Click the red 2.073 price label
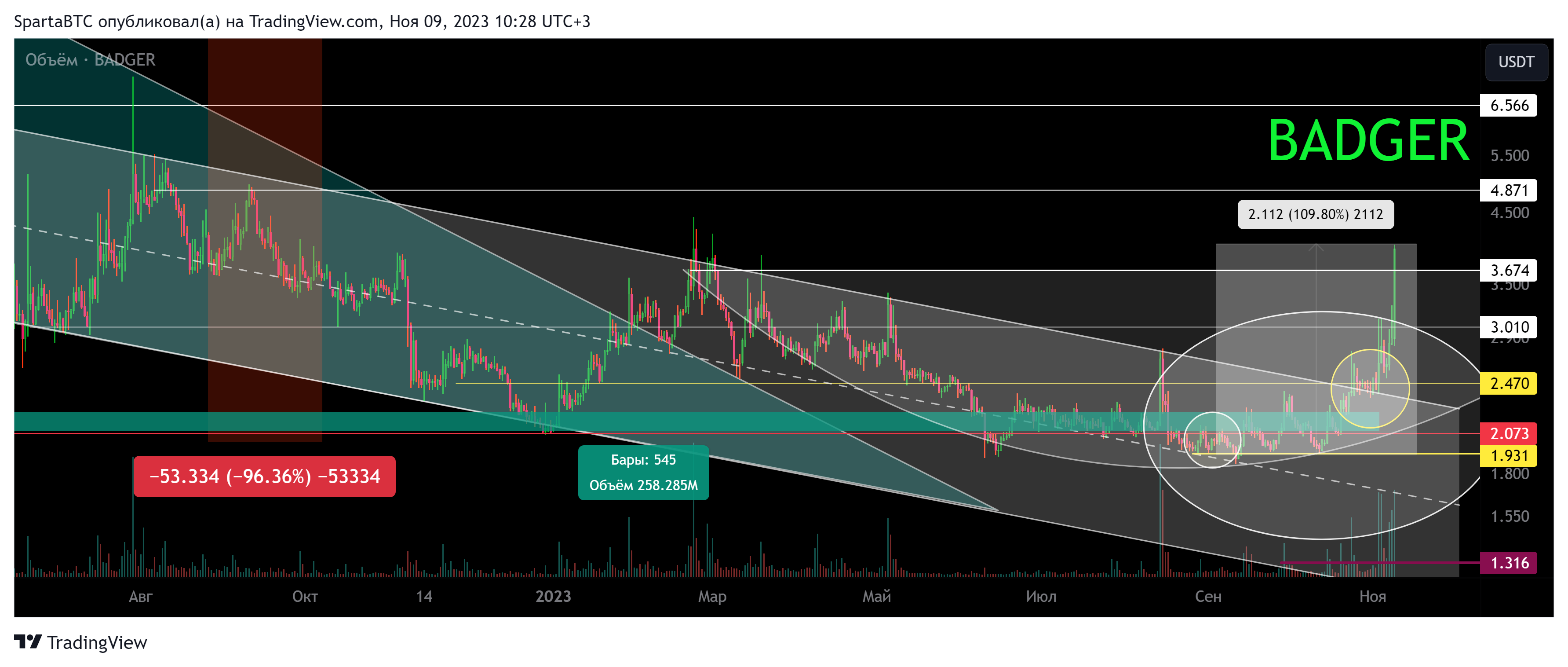The width and height of the screenshot is (1568, 667). [x=1508, y=434]
